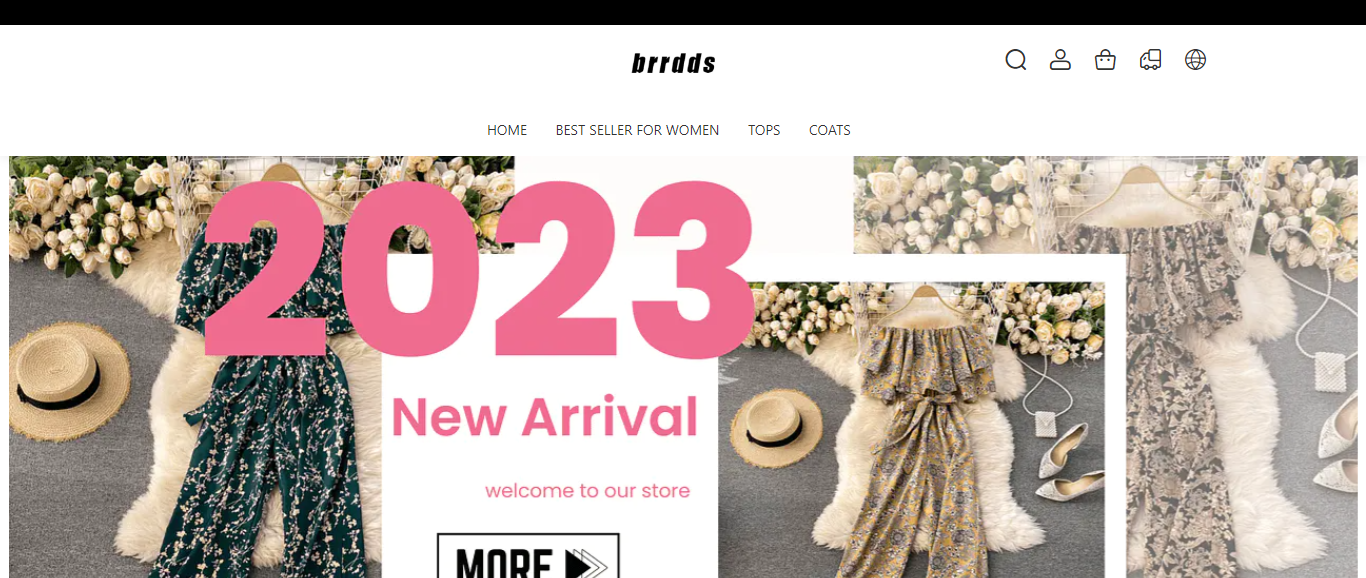Click the New Arrival banner heading

pyautogui.click(x=545, y=417)
